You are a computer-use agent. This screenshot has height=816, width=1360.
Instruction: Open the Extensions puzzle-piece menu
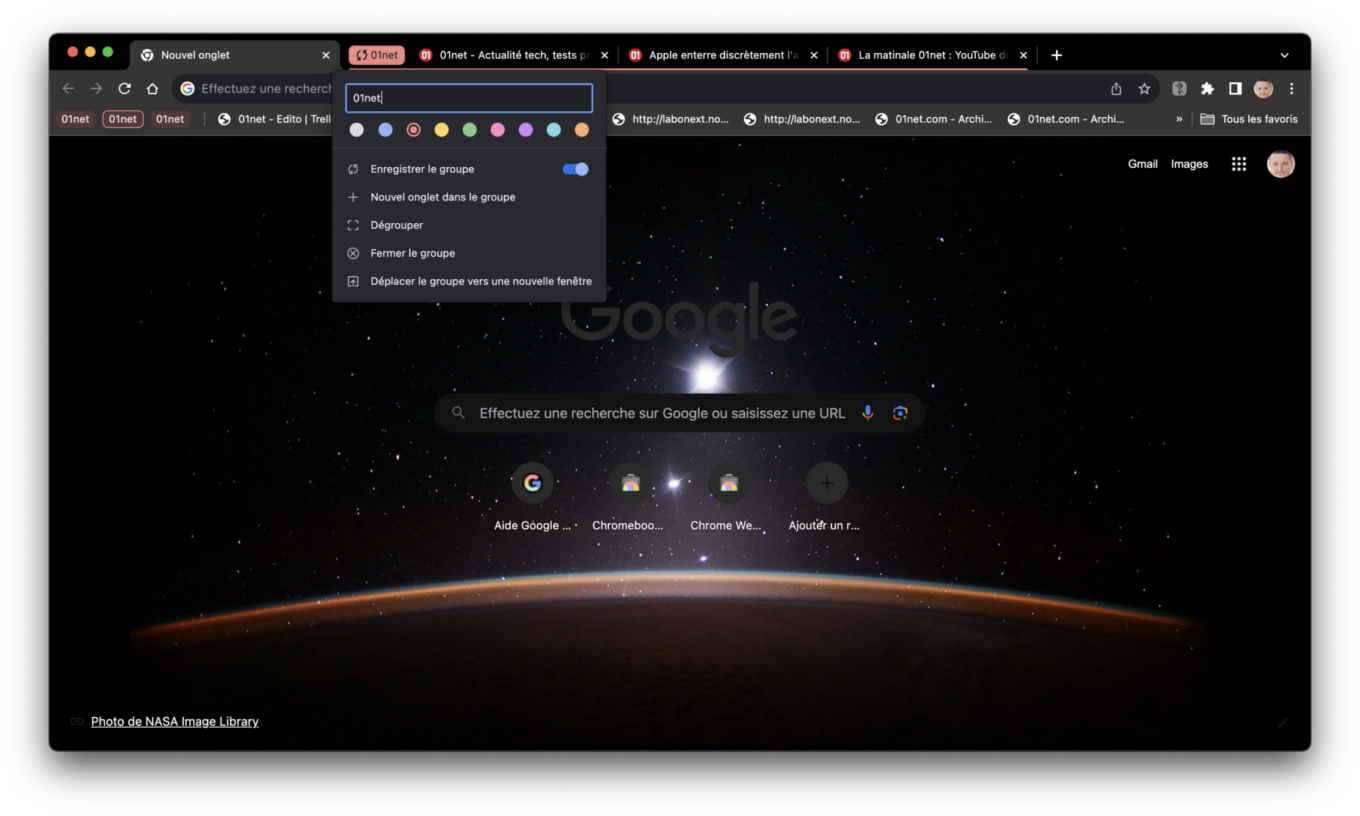(x=1207, y=89)
